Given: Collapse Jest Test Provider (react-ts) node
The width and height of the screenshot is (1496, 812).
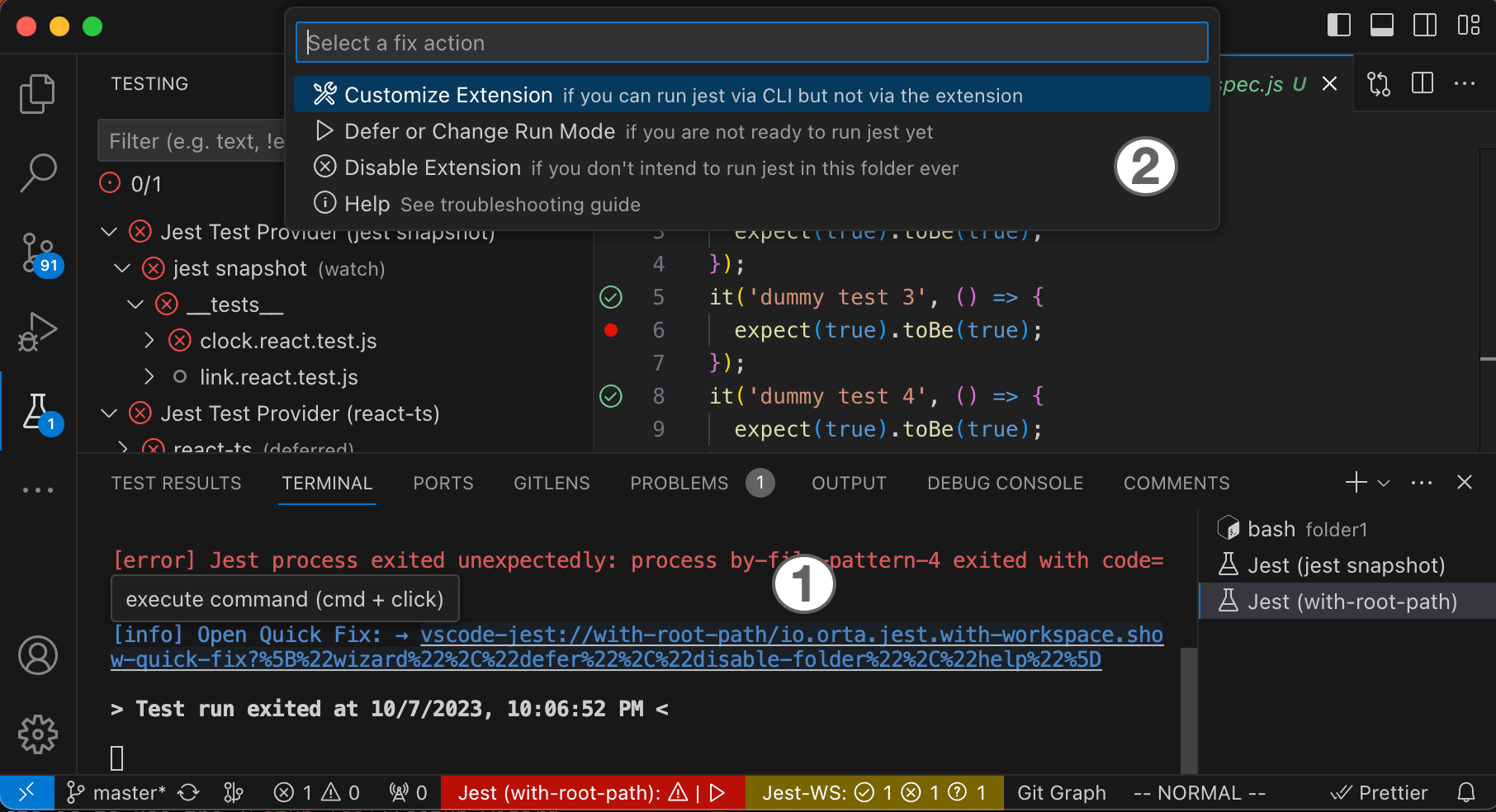Looking at the screenshot, I should click(x=109, y=413).
